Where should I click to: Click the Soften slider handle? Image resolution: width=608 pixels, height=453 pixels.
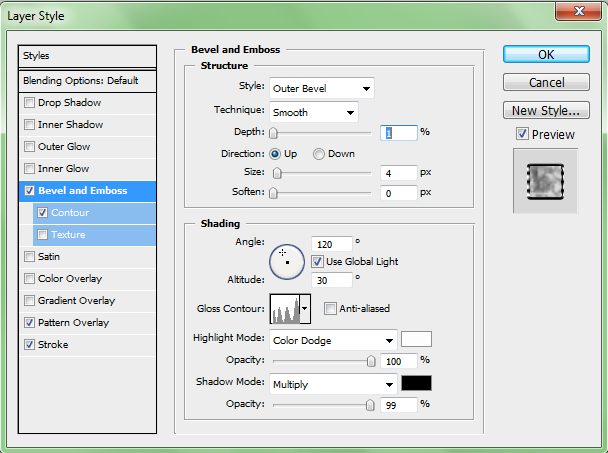point(273,193)
